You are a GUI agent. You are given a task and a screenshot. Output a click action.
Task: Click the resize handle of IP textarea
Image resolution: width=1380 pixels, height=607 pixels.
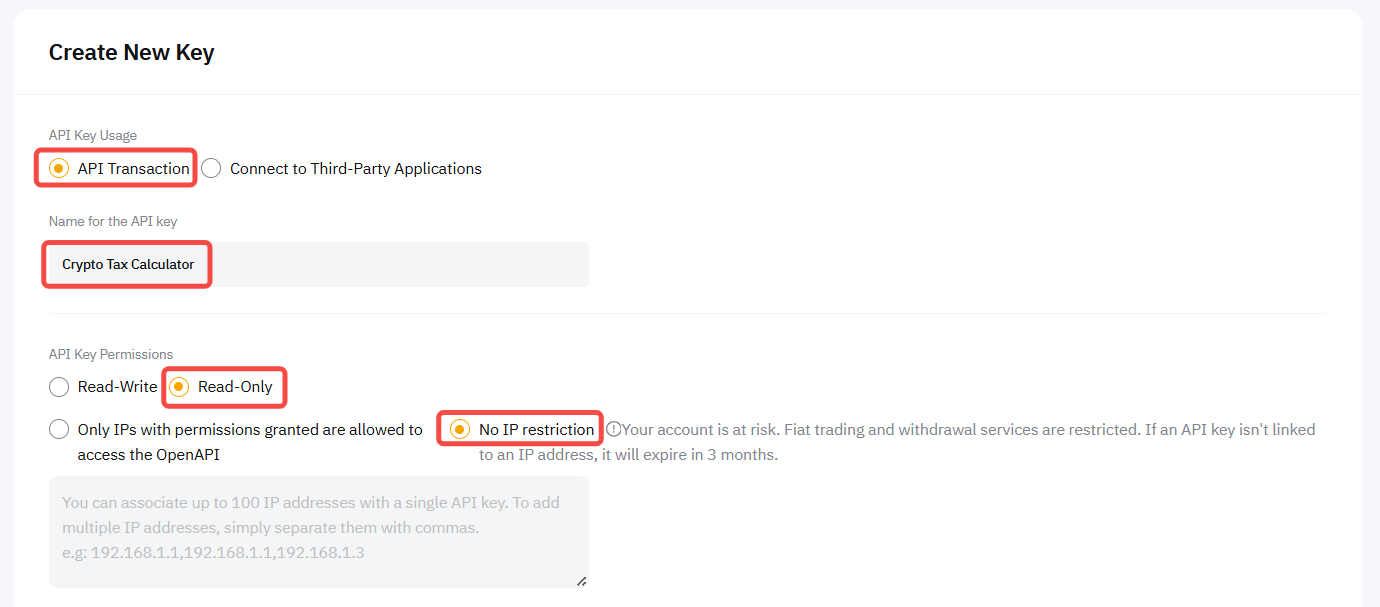pyautogui.click(x=581, y=580)
